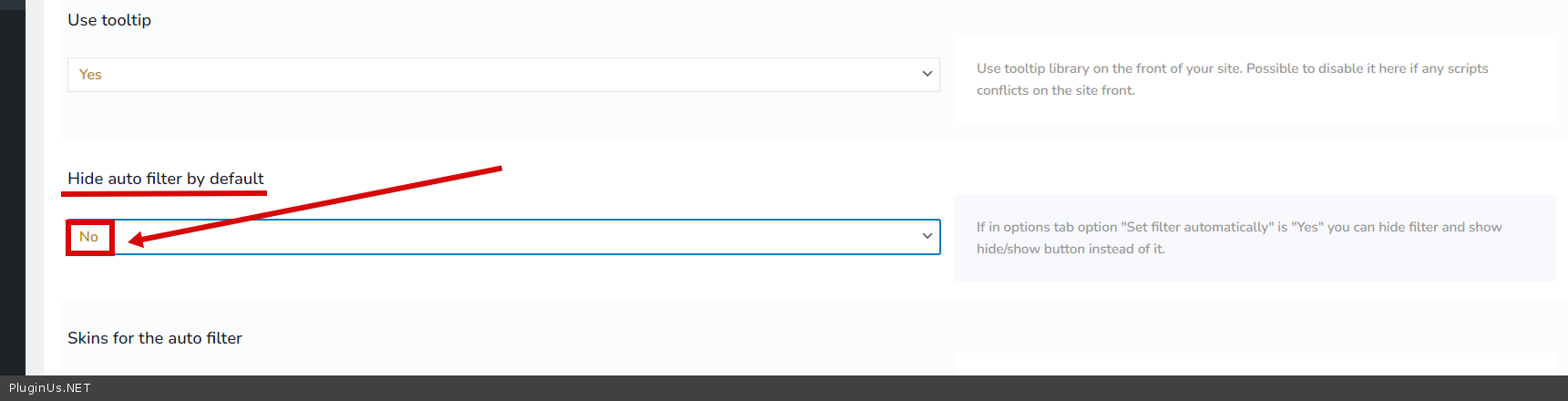Click the red underline beneath Hide auto filter heading

164,193
